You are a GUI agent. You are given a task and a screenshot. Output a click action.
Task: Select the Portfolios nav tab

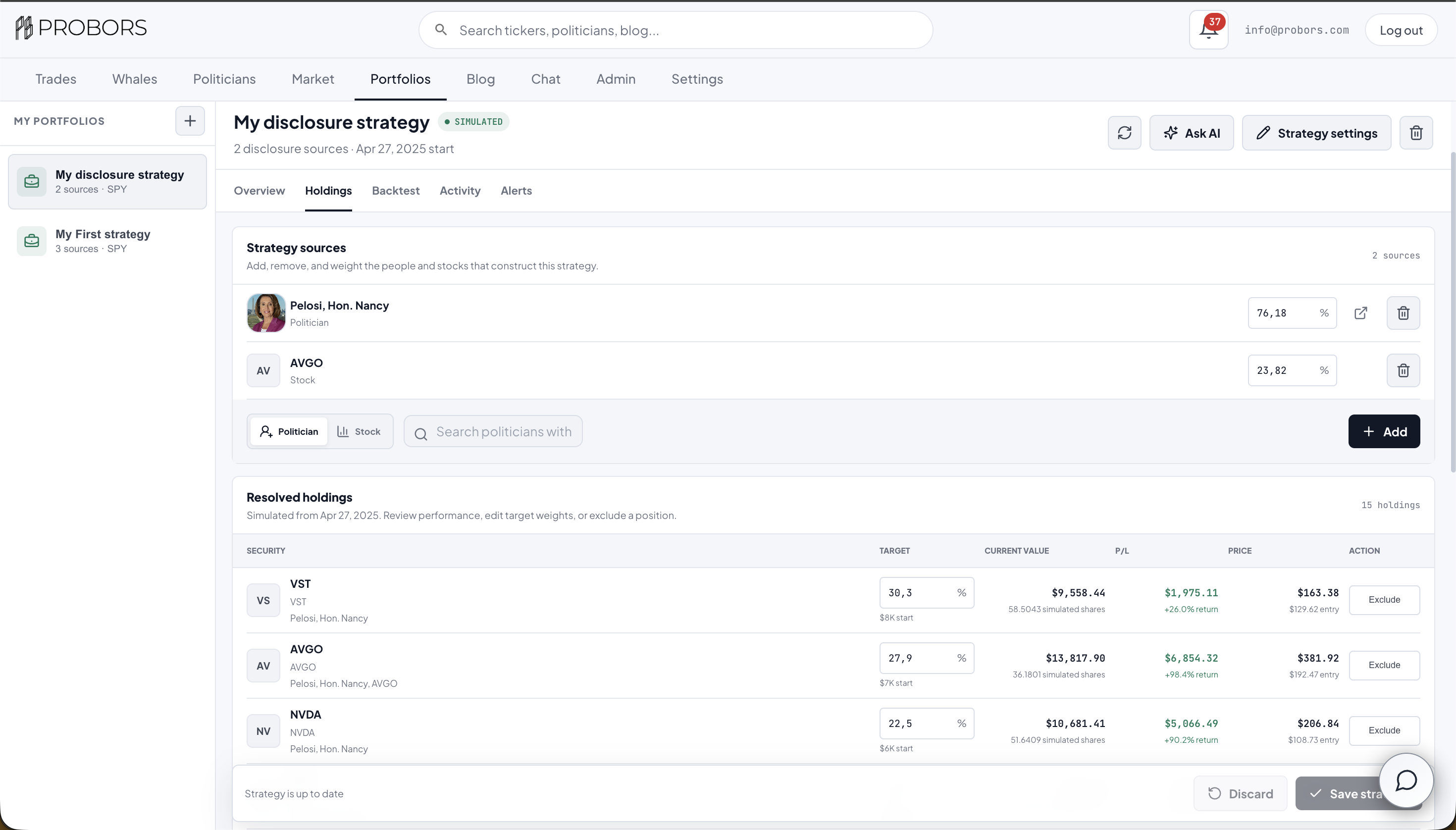point(400,79)
